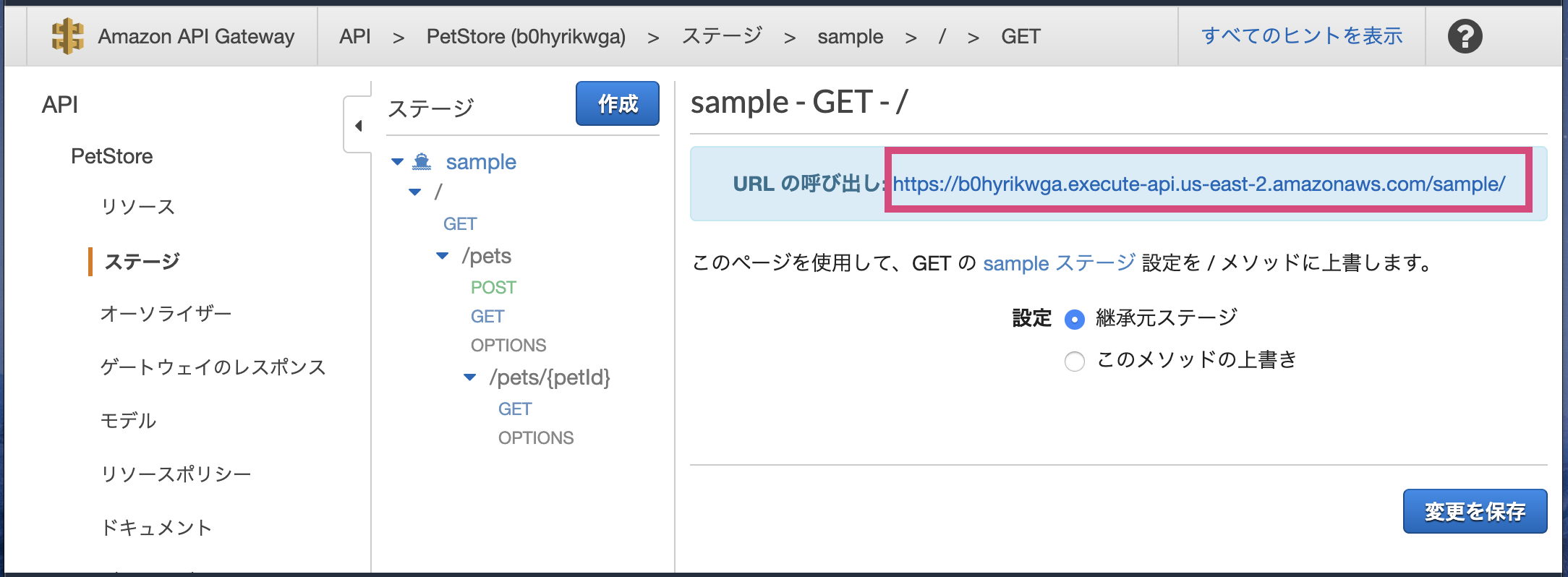Collapse the /pets/{petId} resource node

click(x=469, y=377)
